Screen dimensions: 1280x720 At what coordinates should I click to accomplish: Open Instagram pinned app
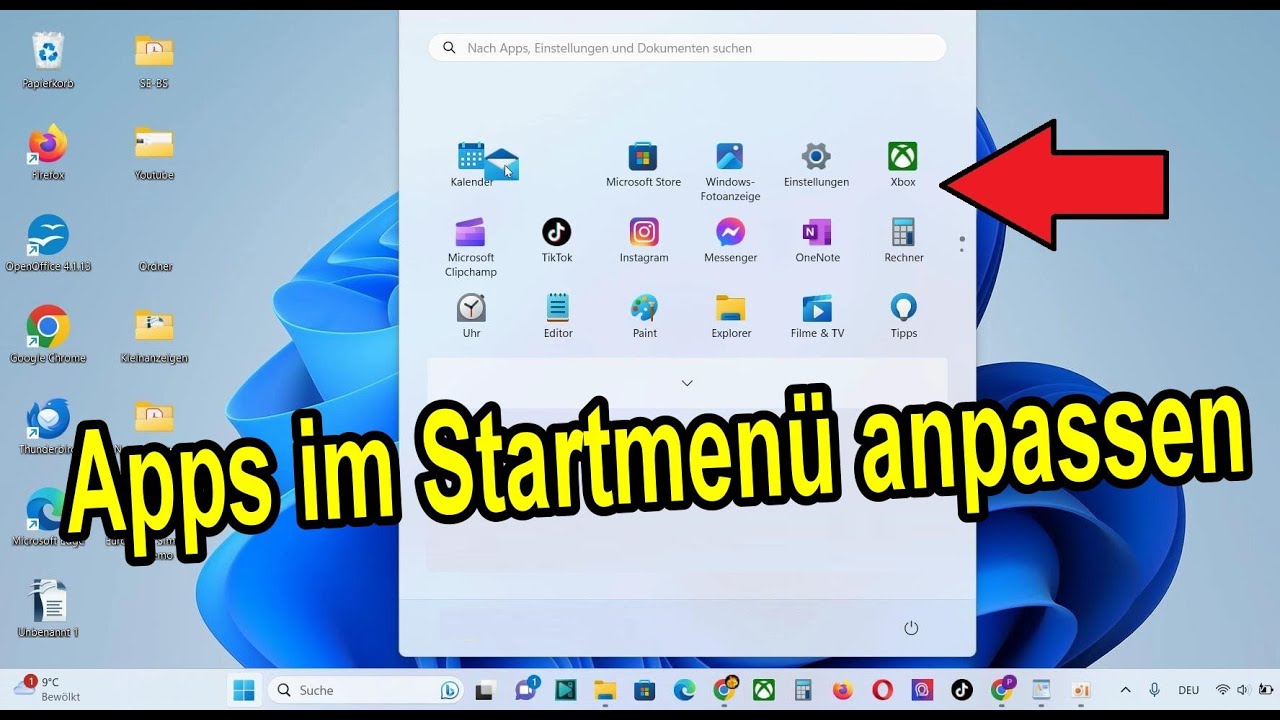[x=644, y=241]
